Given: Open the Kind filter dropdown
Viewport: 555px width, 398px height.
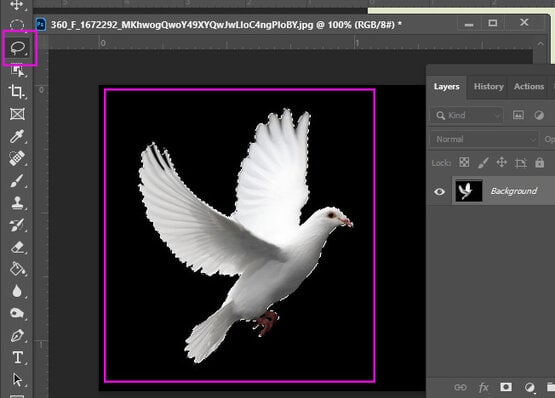Looking at the screenshot, I should click(x=467, y=115).
